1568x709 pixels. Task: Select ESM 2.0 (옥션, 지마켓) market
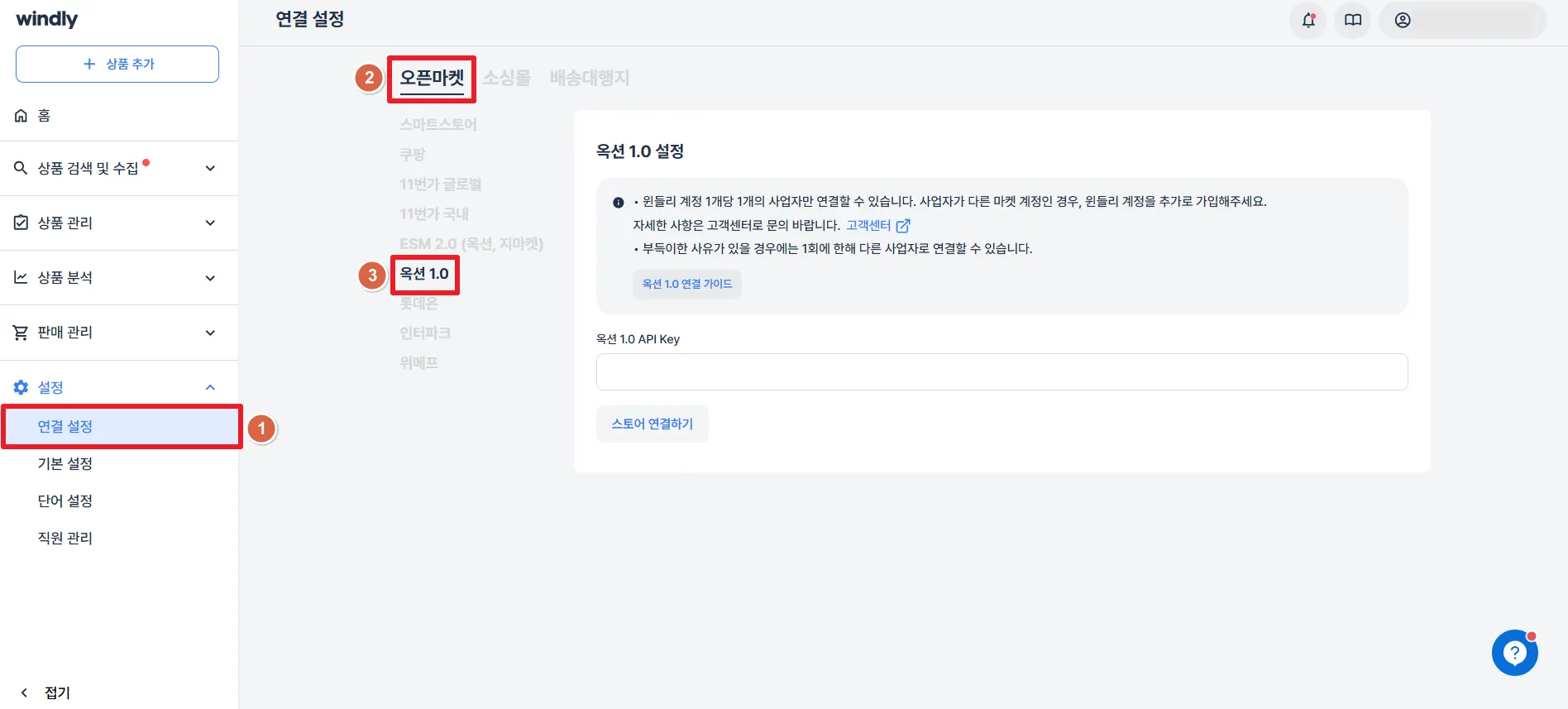click(471, 243)
